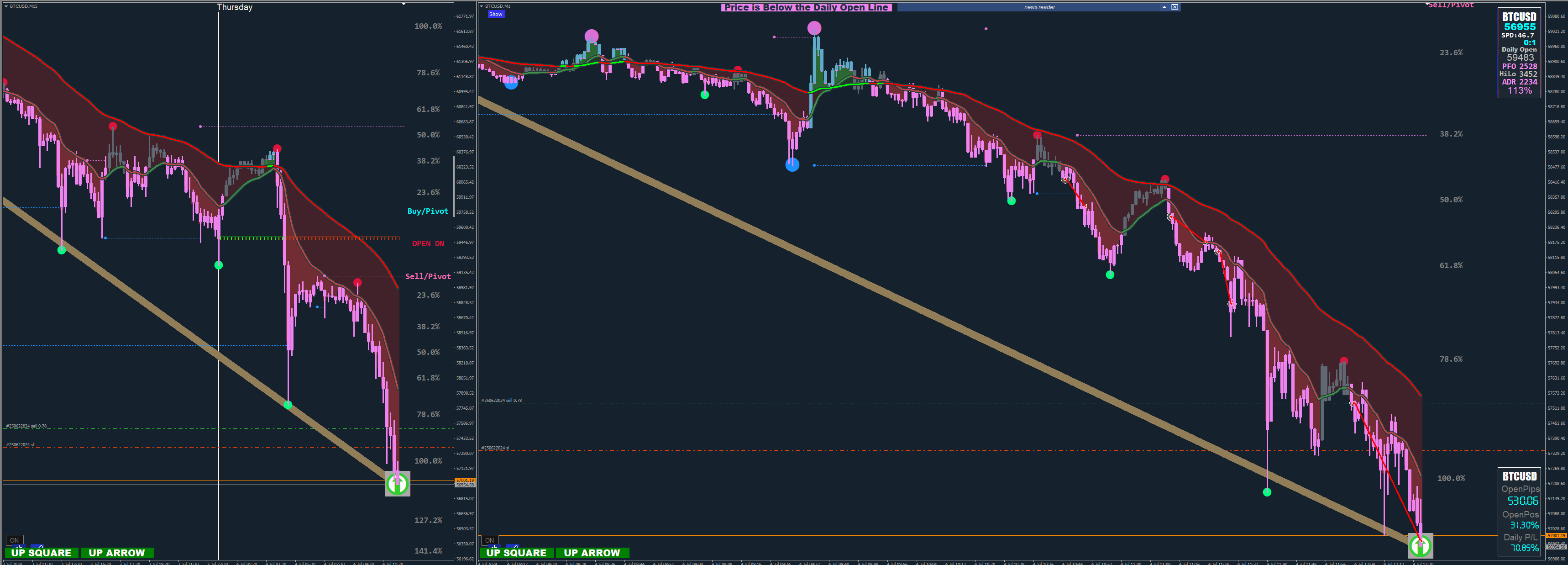Open BTCUSD,M1 chart dropdown triangle

coord(481,6)
